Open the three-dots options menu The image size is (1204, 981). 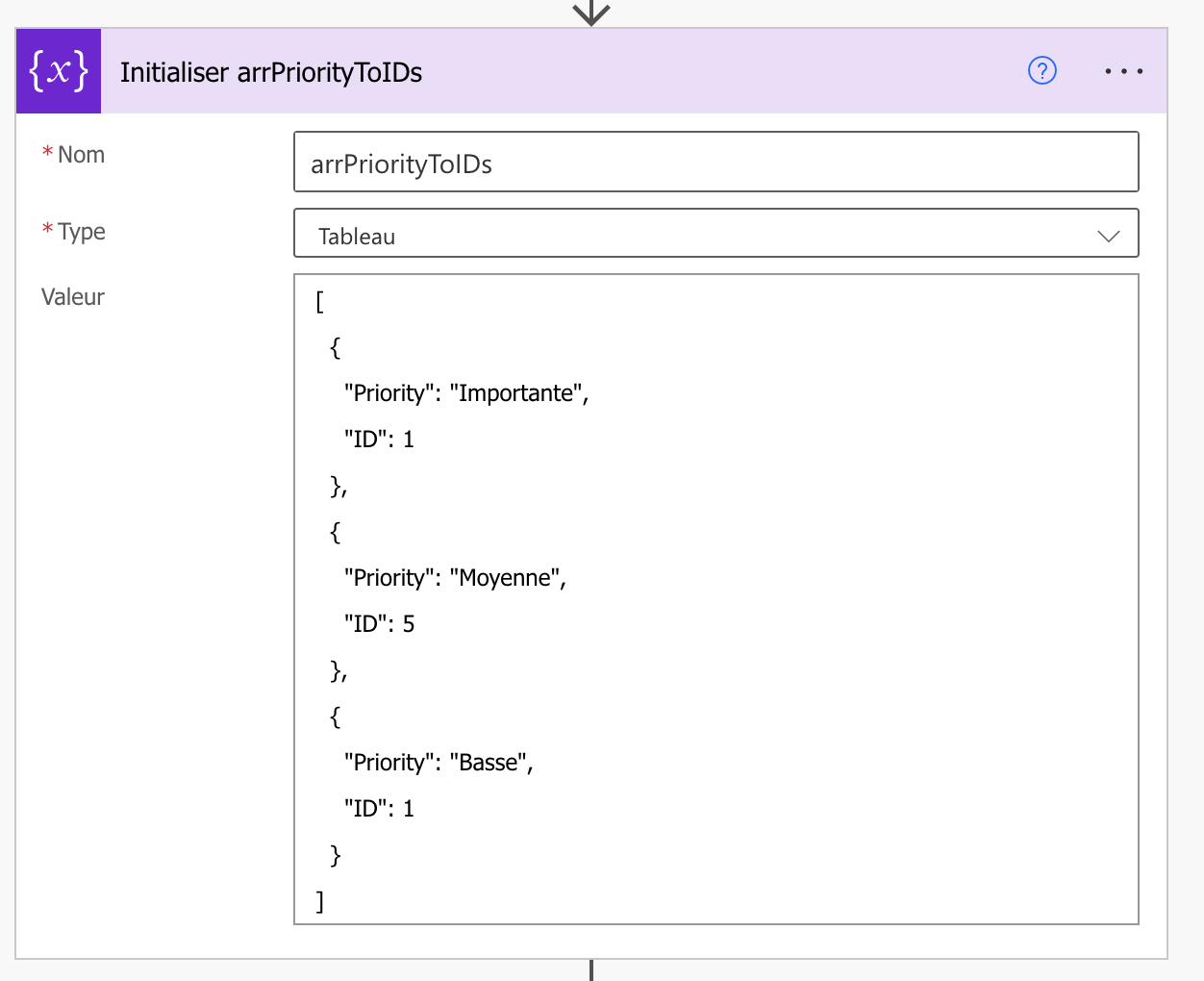pyautogui.click(x=1123, y=71)
